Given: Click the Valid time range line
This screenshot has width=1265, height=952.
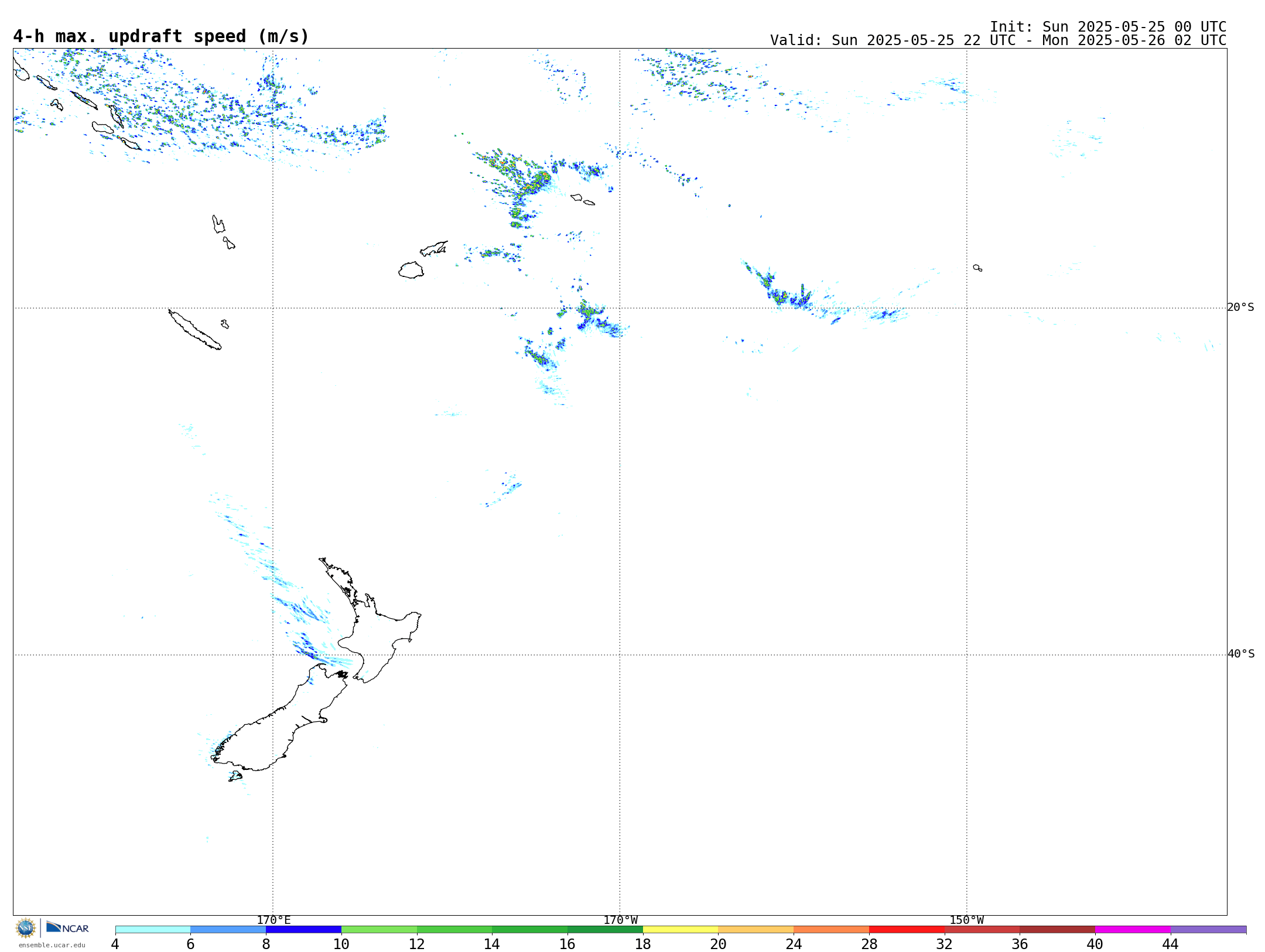Looking at the screenshot, I should click(998, 40).
